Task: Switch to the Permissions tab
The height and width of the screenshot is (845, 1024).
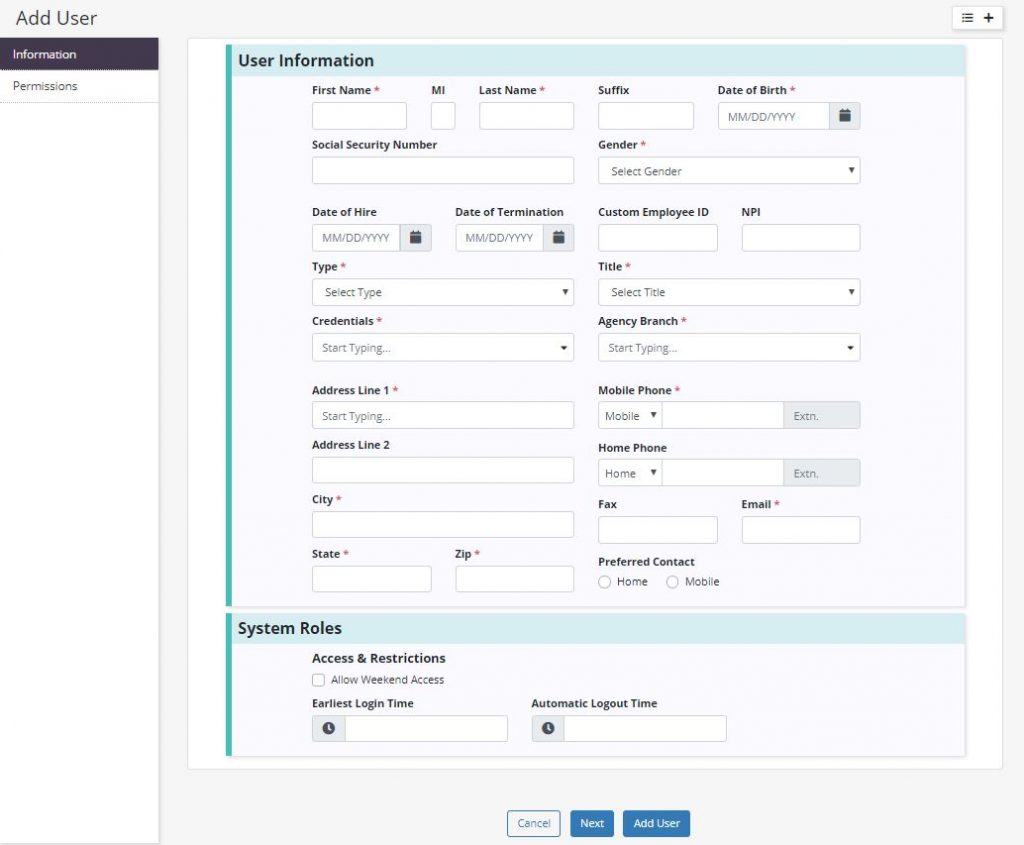Action: point(79,86)
